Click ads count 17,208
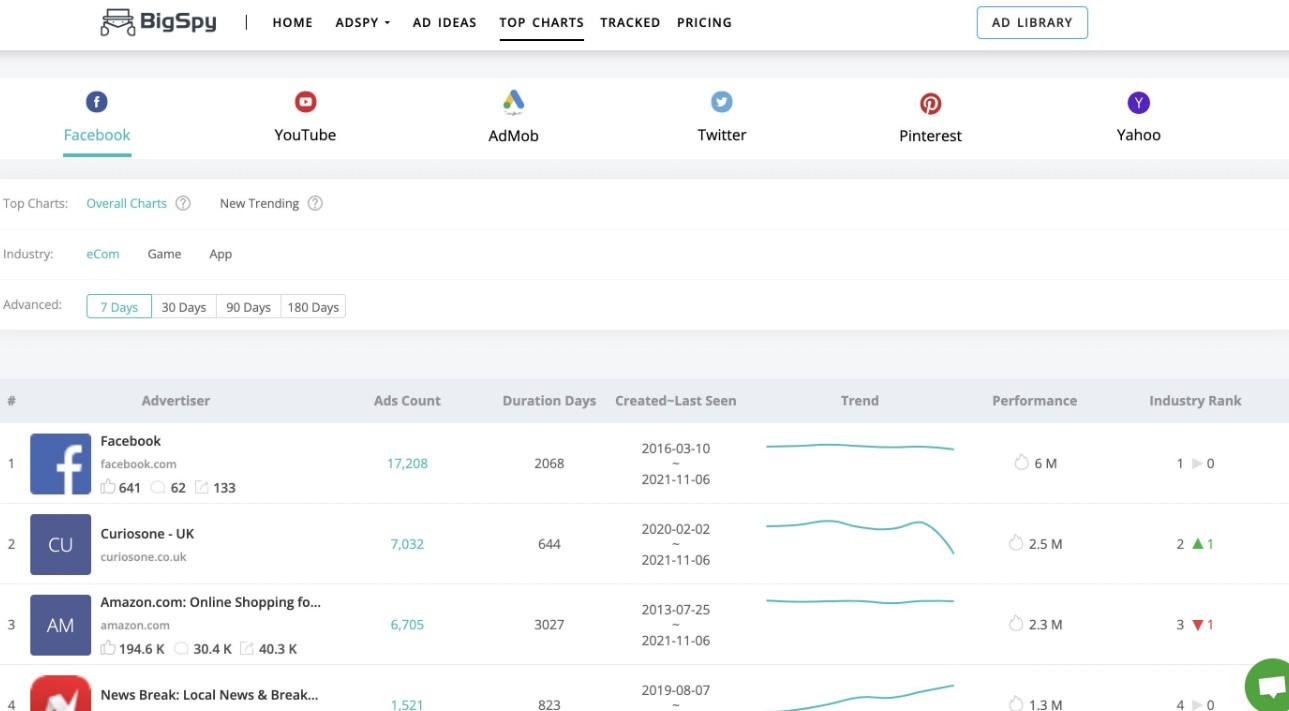Viewport: 1289px width, 711px height. (x=407, y=464)
